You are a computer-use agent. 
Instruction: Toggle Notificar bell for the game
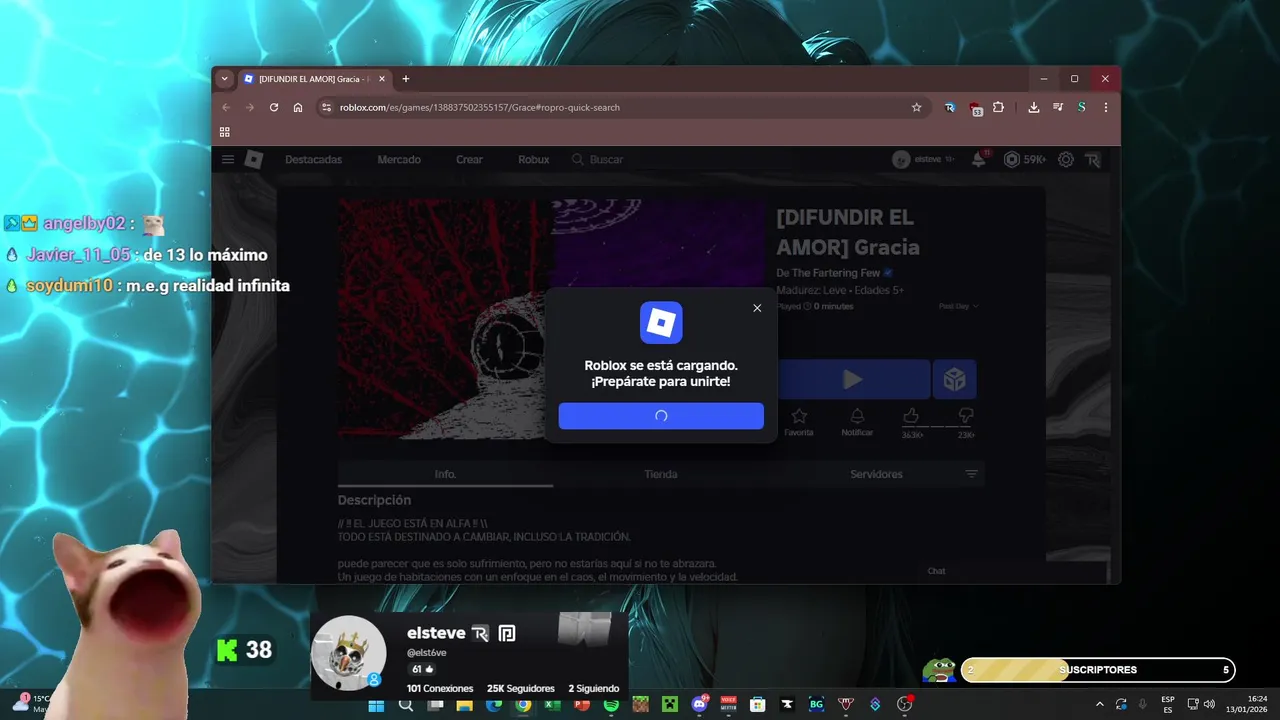[x=857, y=422]
